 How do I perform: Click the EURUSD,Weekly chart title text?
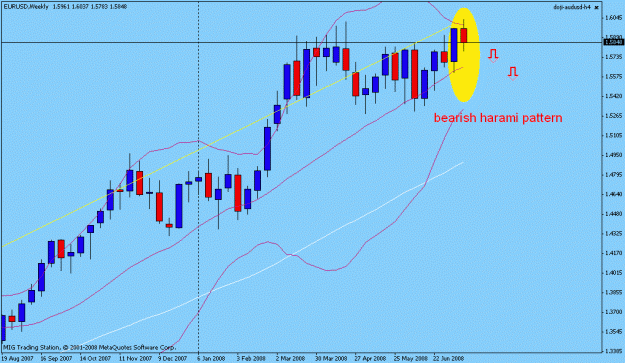(26, 7)
